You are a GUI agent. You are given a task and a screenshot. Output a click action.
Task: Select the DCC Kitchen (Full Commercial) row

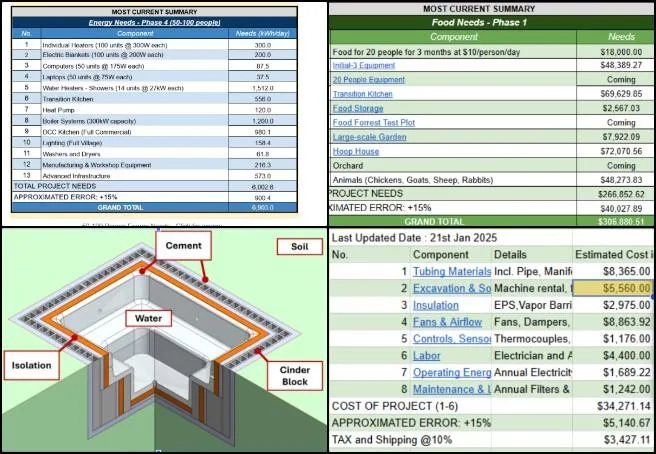click(155, 132)
